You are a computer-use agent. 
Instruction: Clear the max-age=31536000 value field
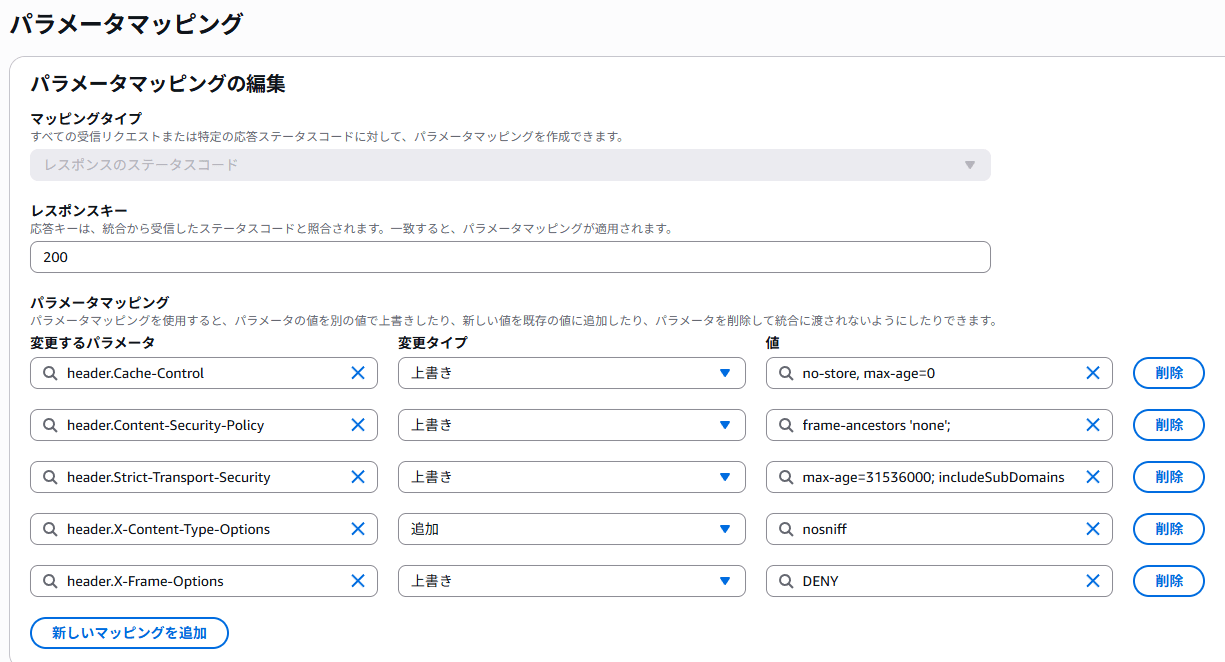tap(1093, 477)
